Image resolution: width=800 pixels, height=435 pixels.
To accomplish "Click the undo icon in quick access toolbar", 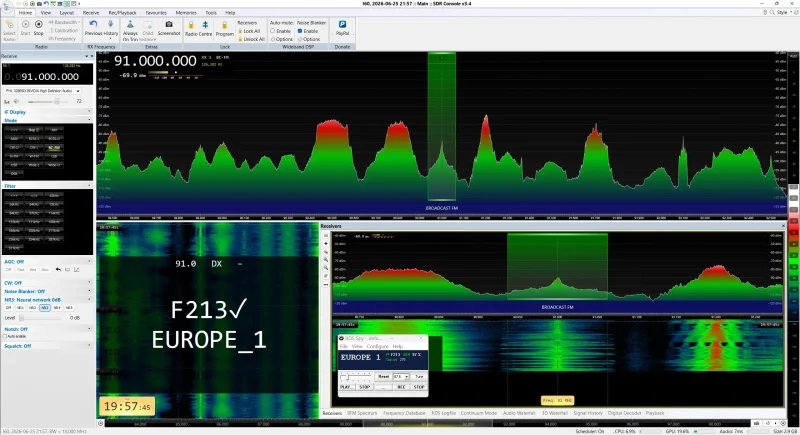I will pos(46,4).
